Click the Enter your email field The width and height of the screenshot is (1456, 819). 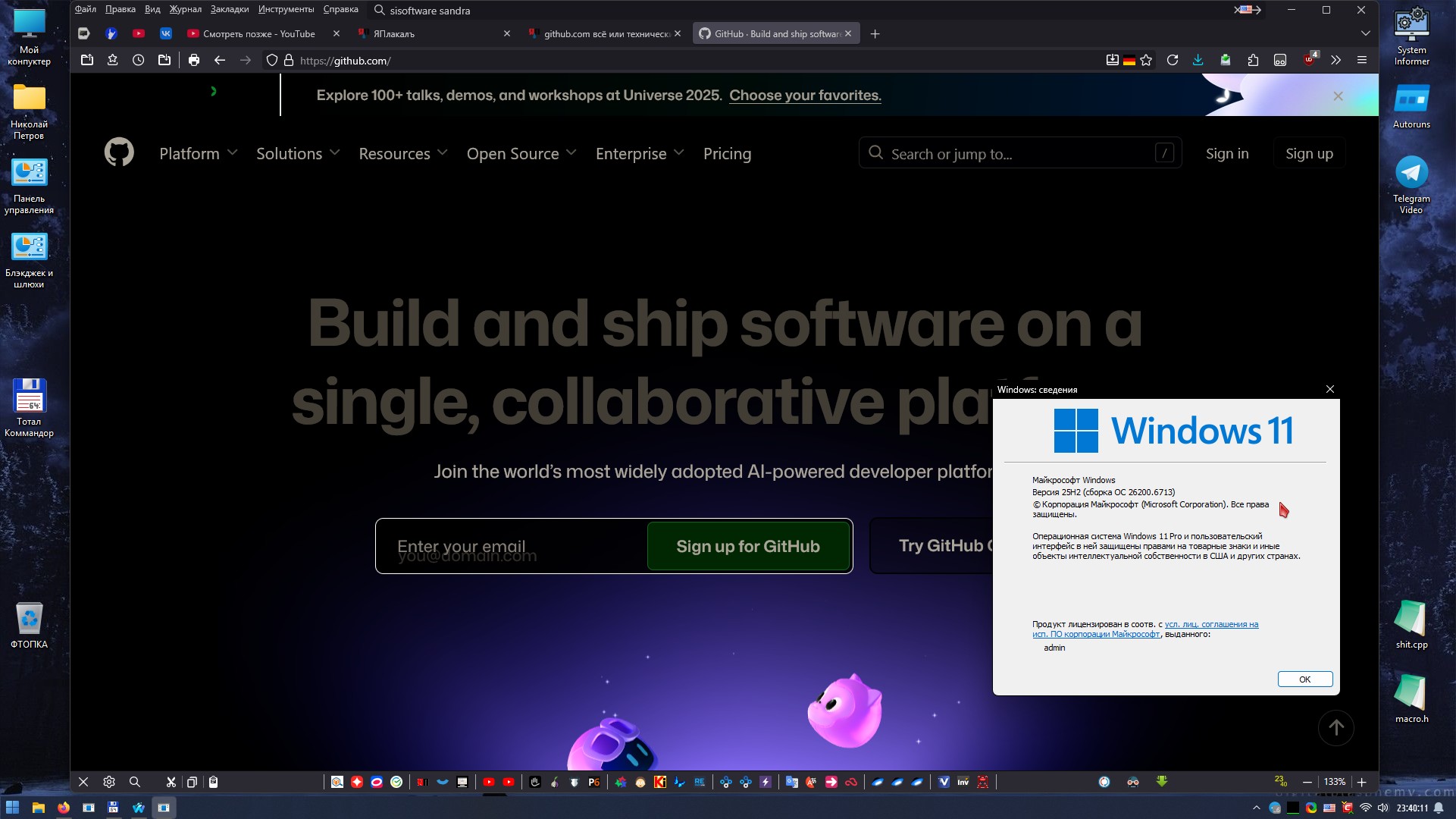(512, 546)
